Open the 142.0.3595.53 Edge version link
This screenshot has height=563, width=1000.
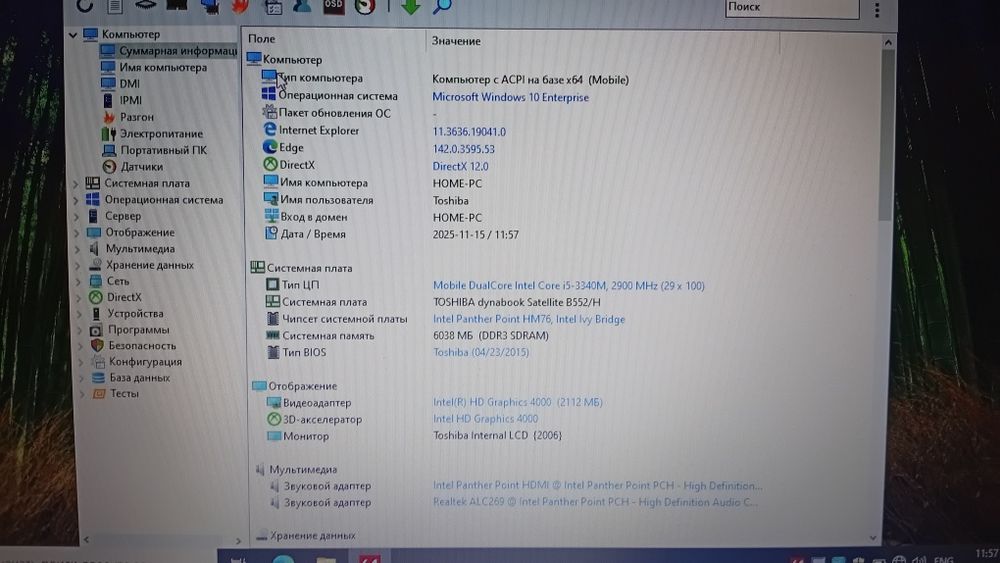coord(463,149)
